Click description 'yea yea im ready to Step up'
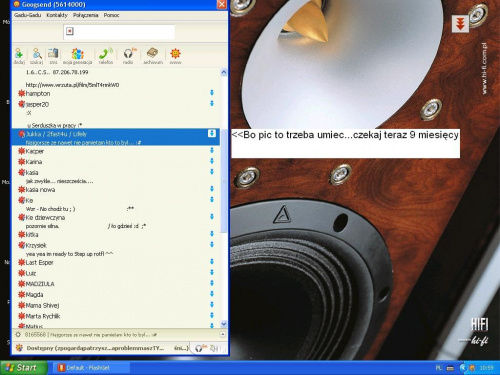Screen dimensions: 500x375 click(x=69, y=254)
